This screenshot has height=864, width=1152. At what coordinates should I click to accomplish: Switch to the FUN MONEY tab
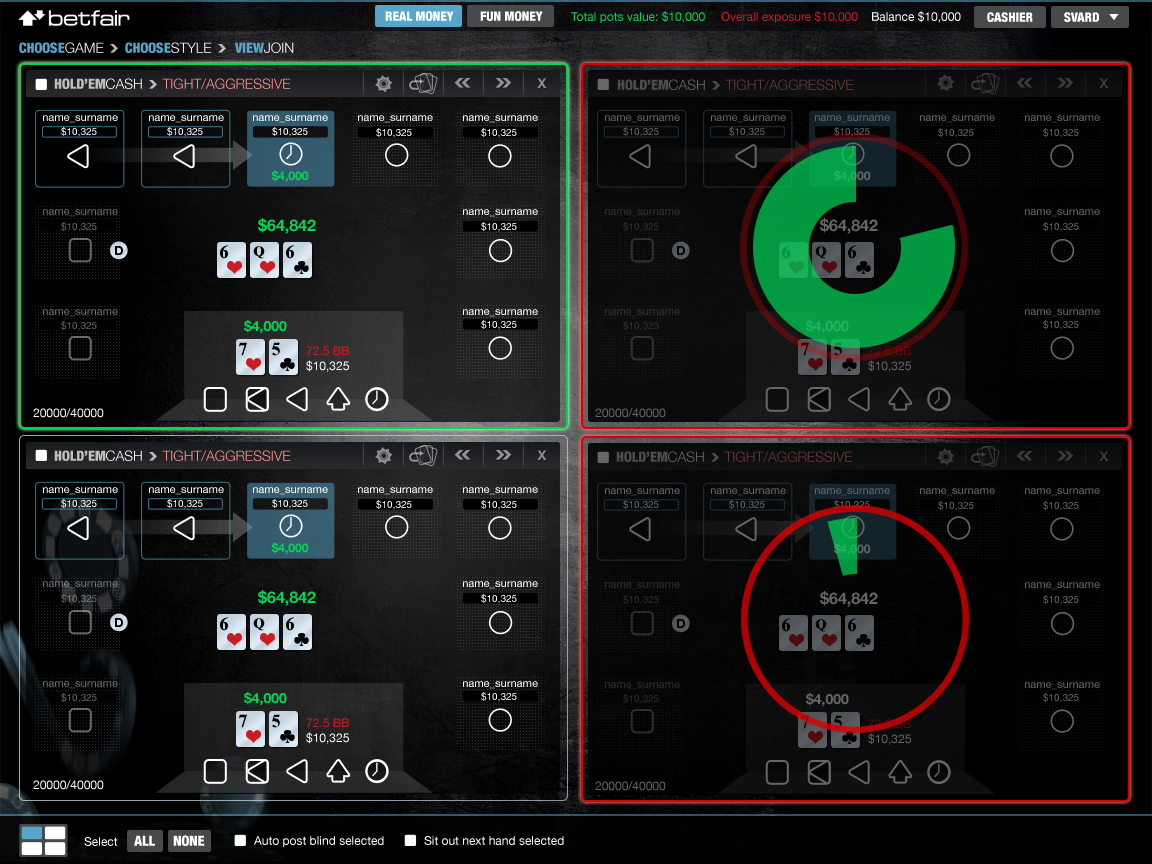pyautogui.click(x=511, y=16)
